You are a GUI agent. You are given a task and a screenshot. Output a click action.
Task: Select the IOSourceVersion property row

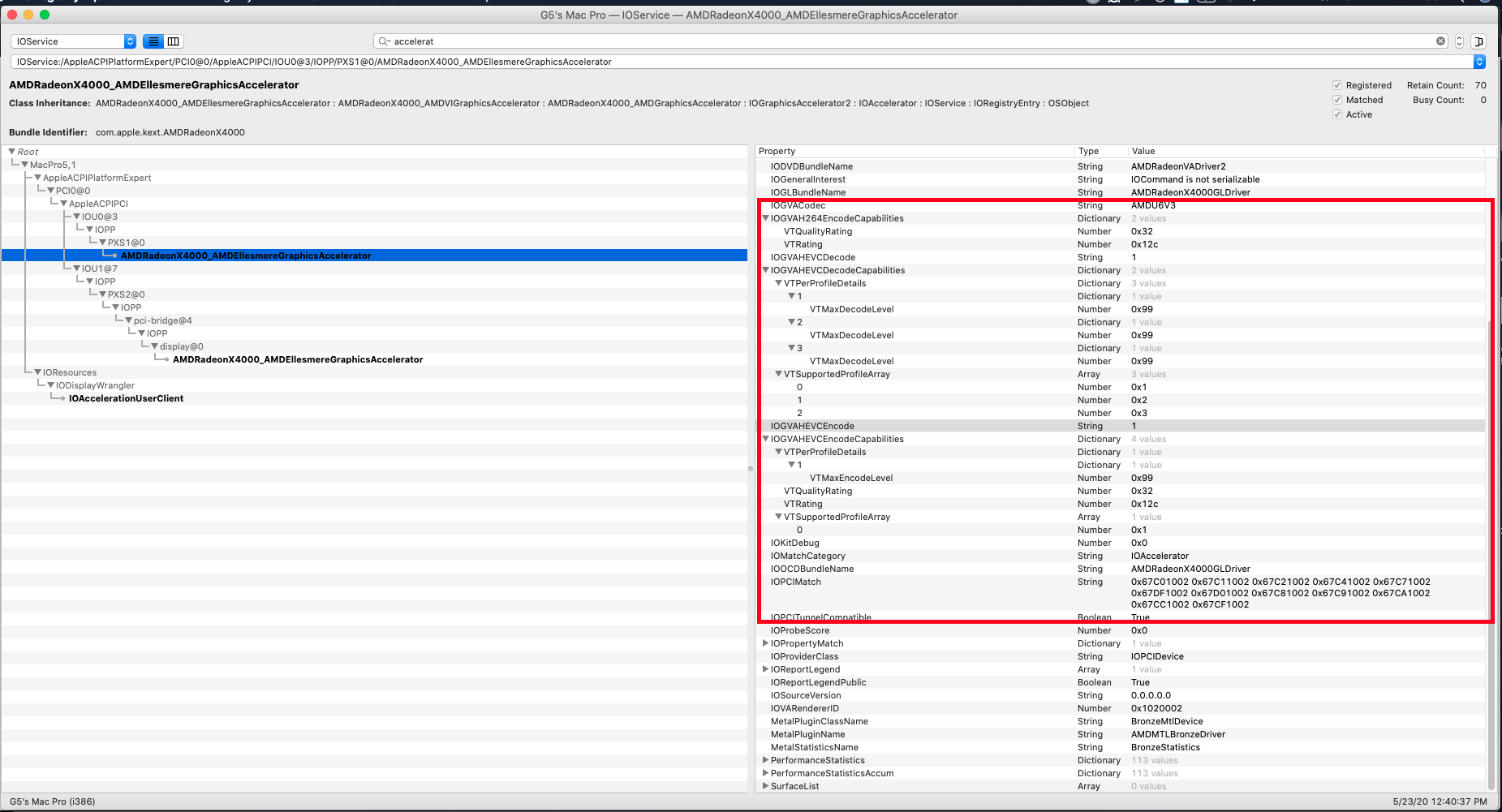(1121, 695)
